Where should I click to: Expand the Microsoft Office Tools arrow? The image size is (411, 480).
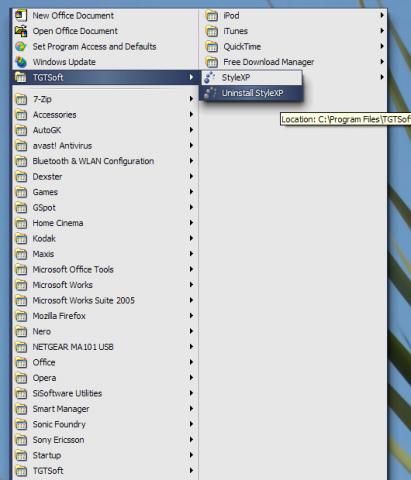(191, 269)
